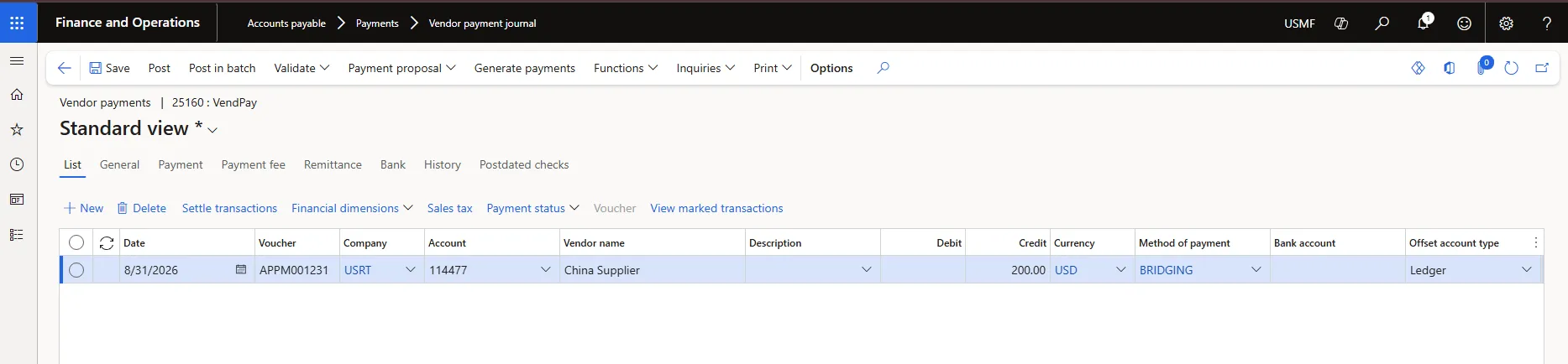This screenshot has height=364, width=1568.
Task: Expand the Validate menu
Action: pos(302,68)
